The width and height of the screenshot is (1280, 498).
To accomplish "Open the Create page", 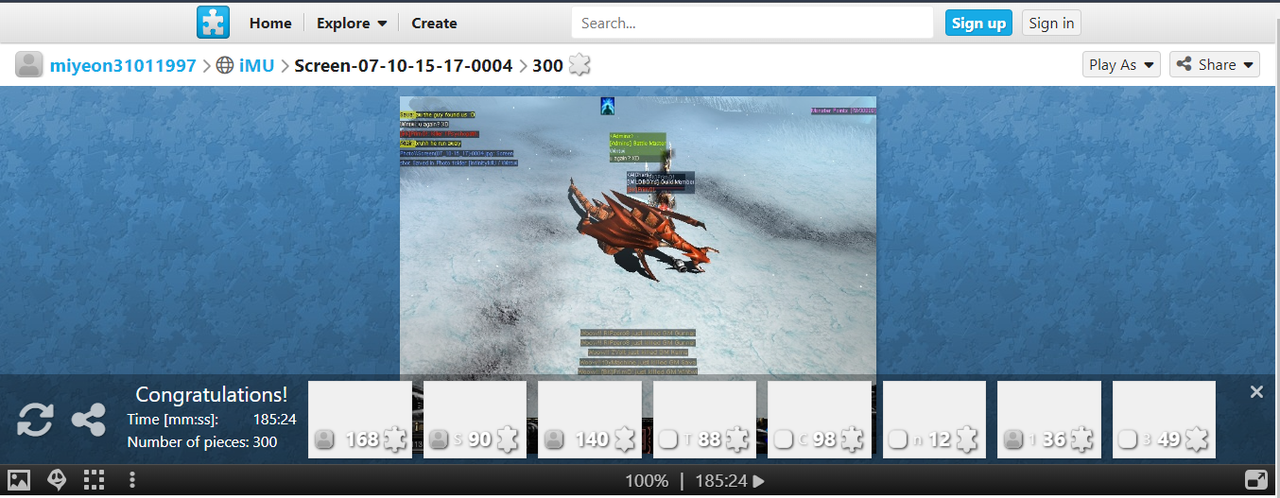I will [434, 23].
